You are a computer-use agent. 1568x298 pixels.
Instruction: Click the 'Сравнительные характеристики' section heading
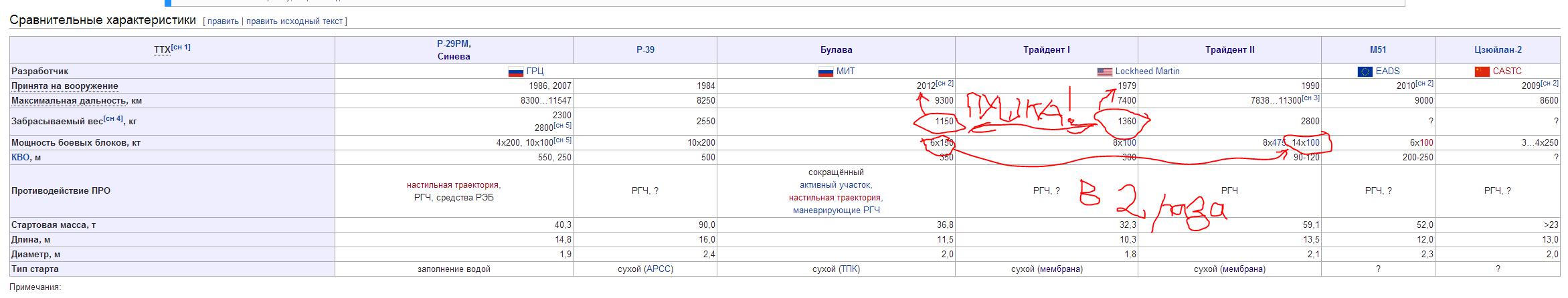pyautogui.click(x=103, y=21)
